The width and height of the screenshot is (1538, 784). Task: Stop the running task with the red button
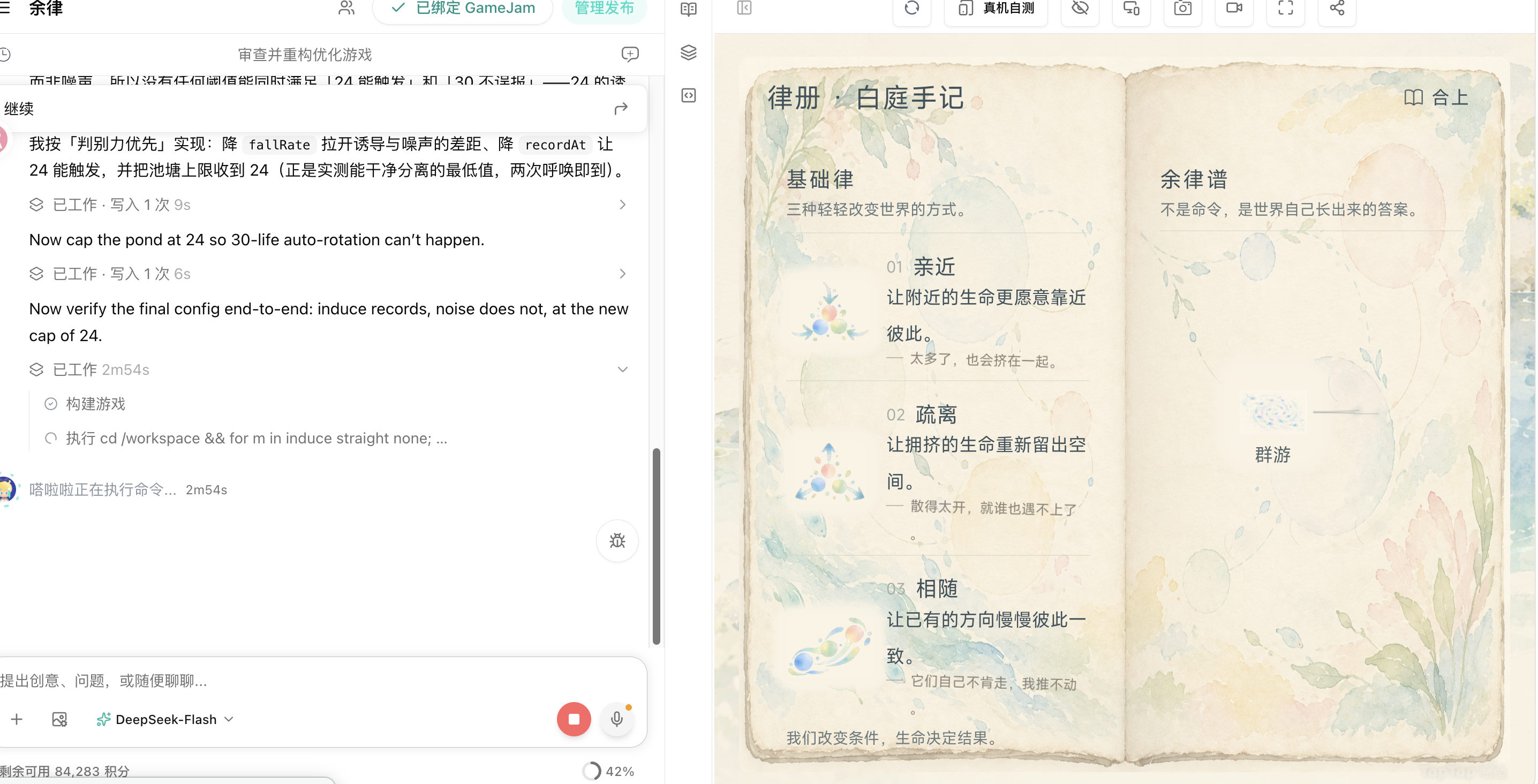tap(573, 719)
